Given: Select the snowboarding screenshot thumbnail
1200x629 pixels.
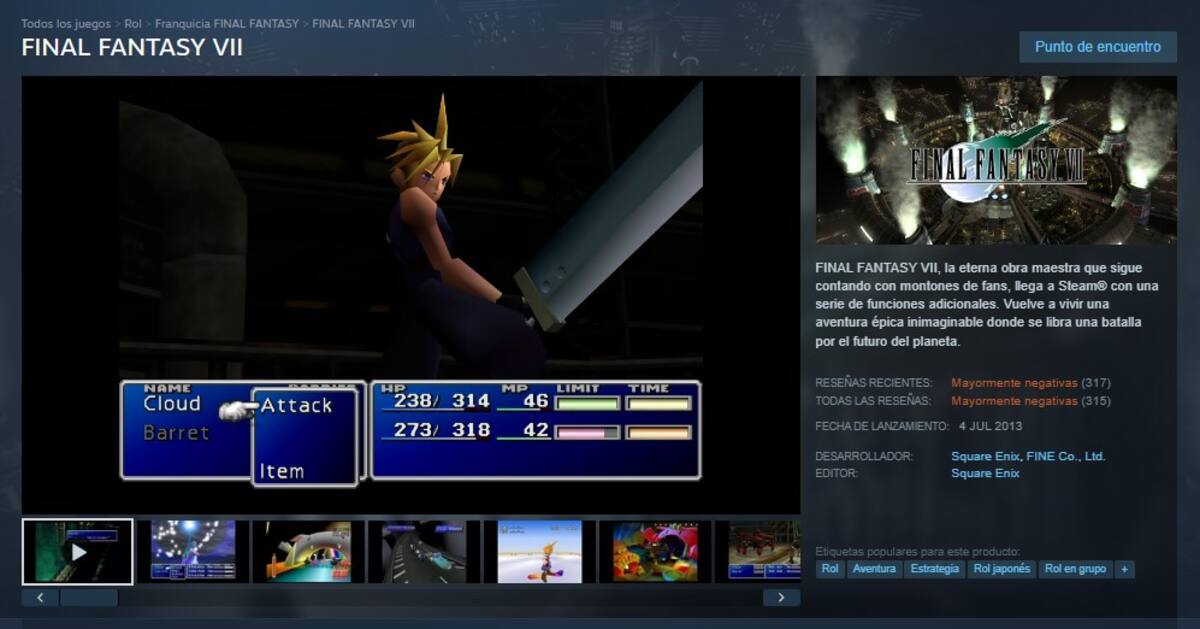Looking at the screenshot, I should [x=540, y=551].
